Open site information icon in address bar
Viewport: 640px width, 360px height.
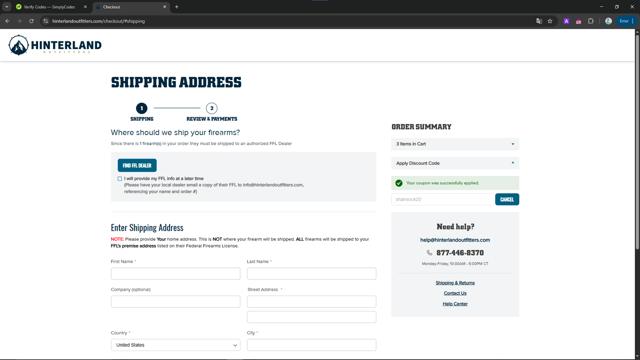[x=45, y=21]
